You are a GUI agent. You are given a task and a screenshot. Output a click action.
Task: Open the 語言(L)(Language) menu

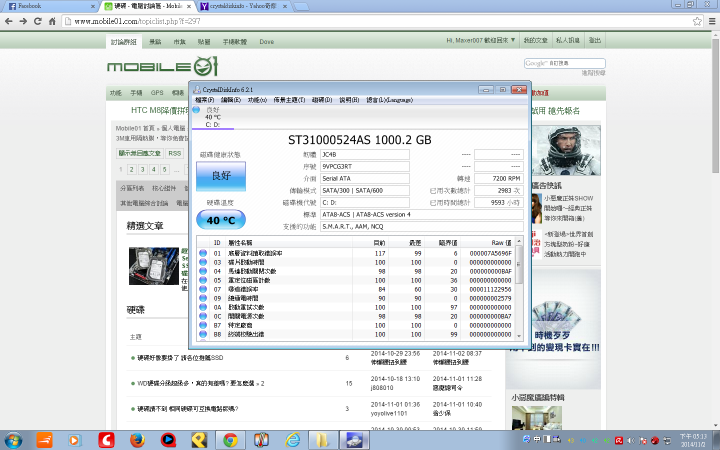pos(389,100)
